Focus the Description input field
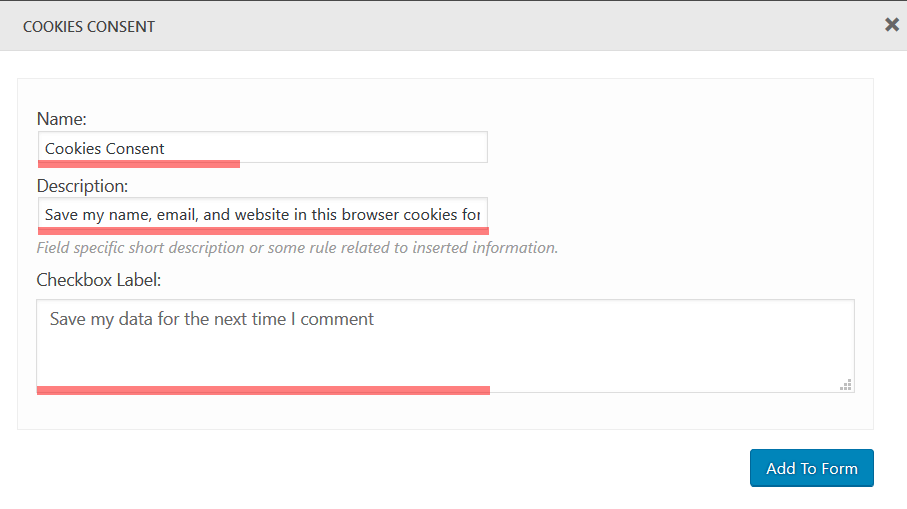Viewport: 907px width, 509px height. click(x=262, y=214)
